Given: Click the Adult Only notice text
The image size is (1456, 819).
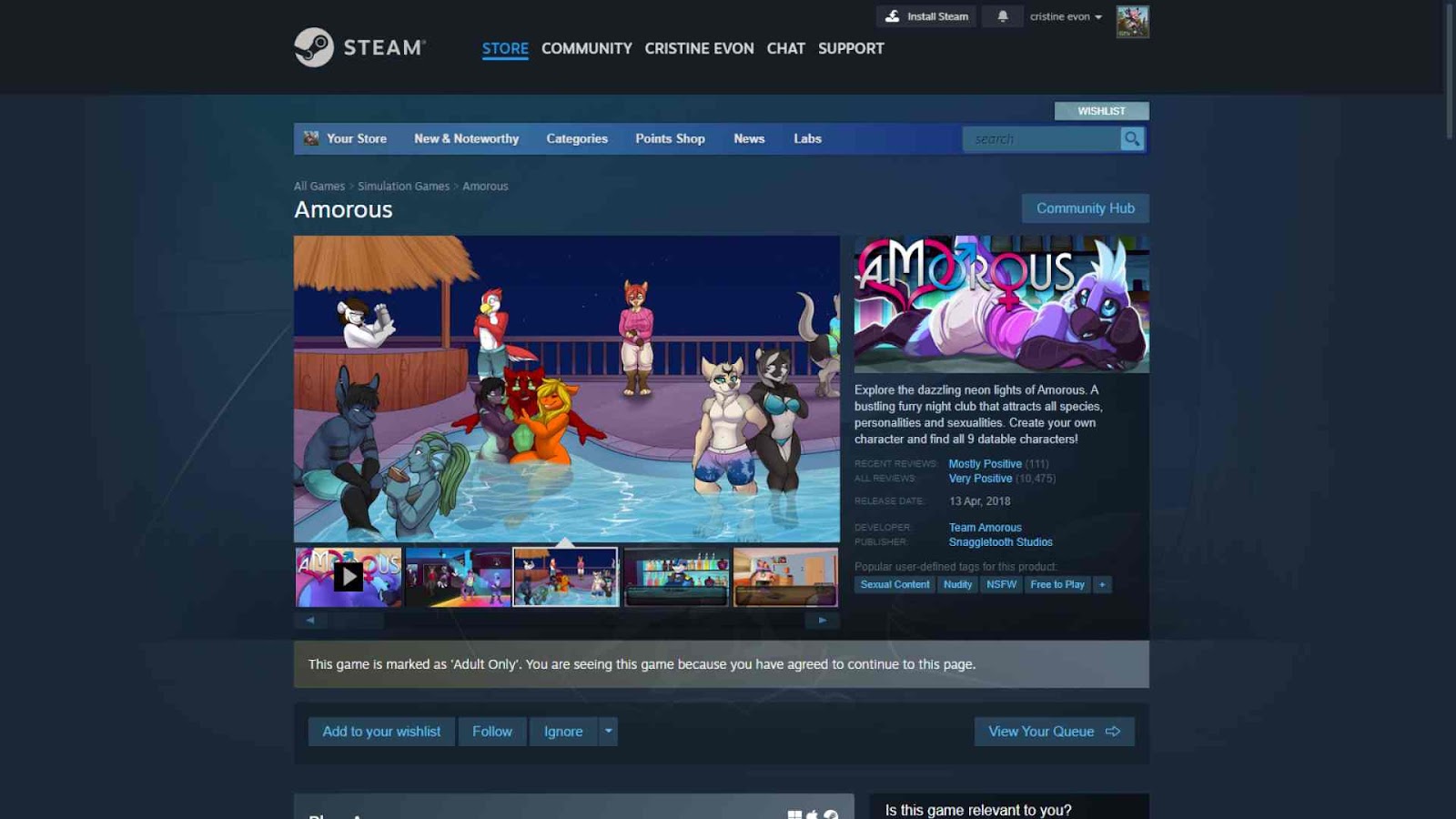Looking at the screenshot, I should pos(642,664).
